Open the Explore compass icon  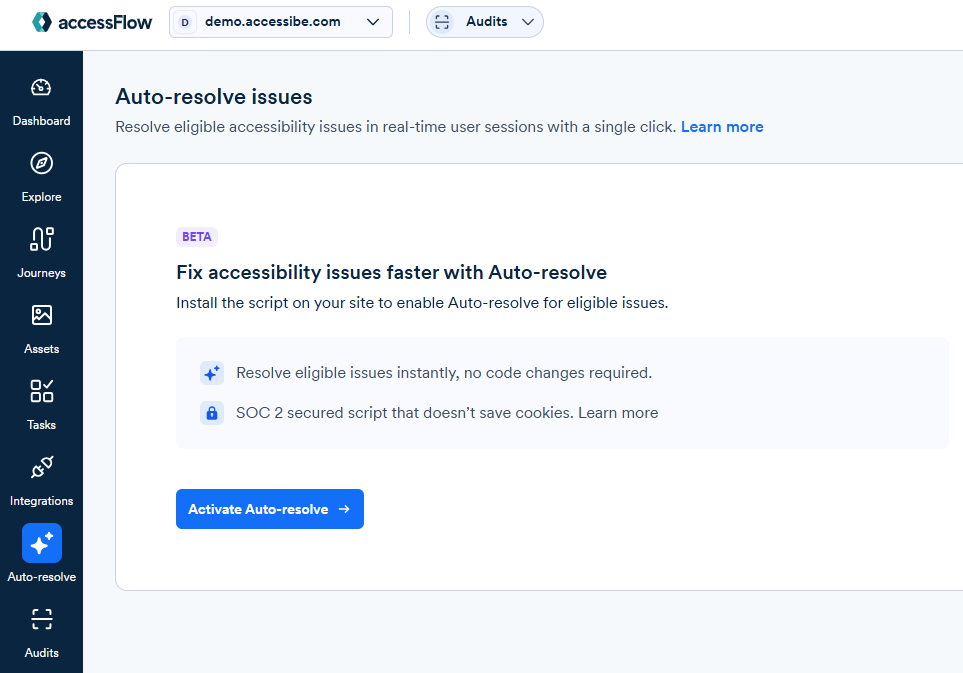pos(41,163)
